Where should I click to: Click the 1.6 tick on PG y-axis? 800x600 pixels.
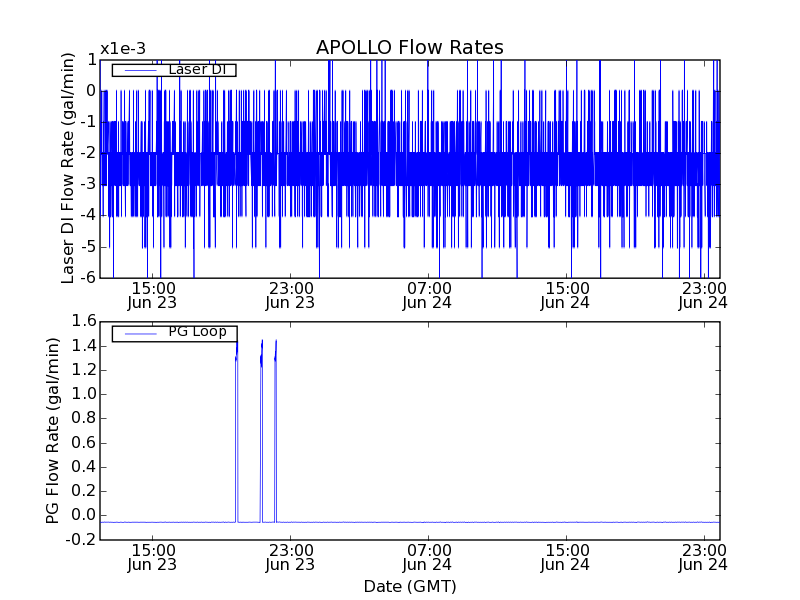coord(82,321)
